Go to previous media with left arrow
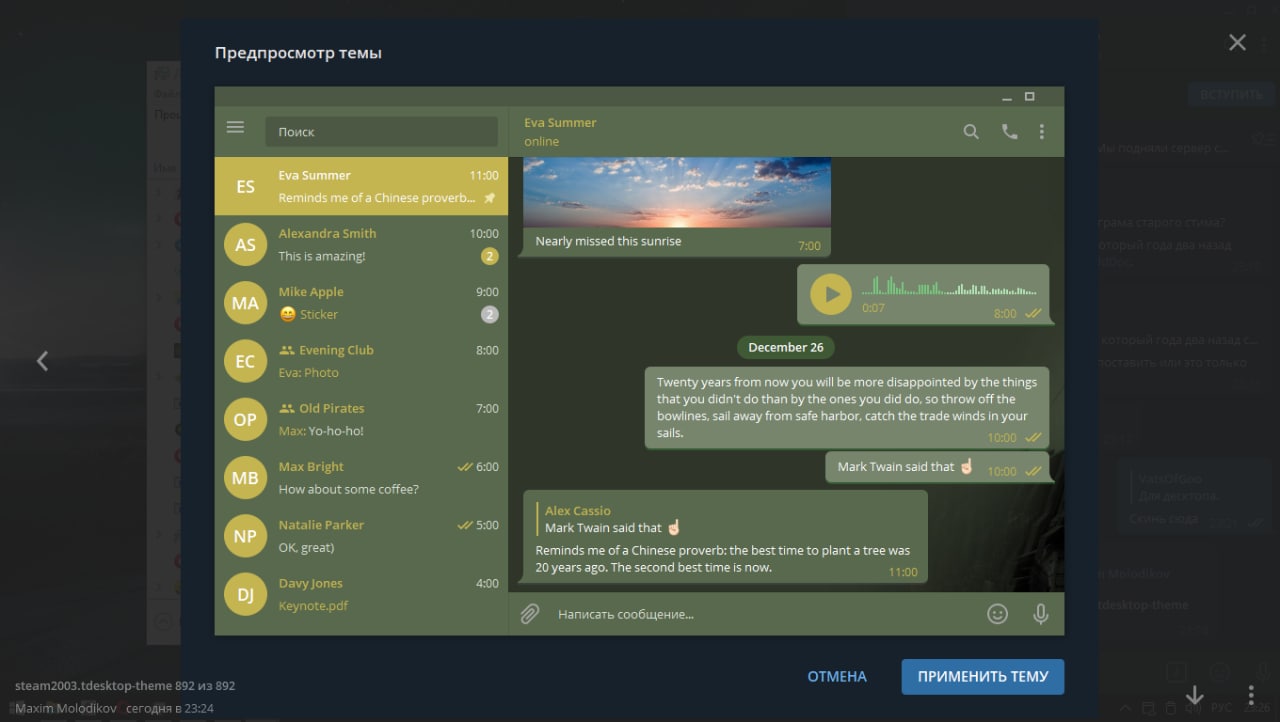This screenshot has width=1280, height=722. 42,361
